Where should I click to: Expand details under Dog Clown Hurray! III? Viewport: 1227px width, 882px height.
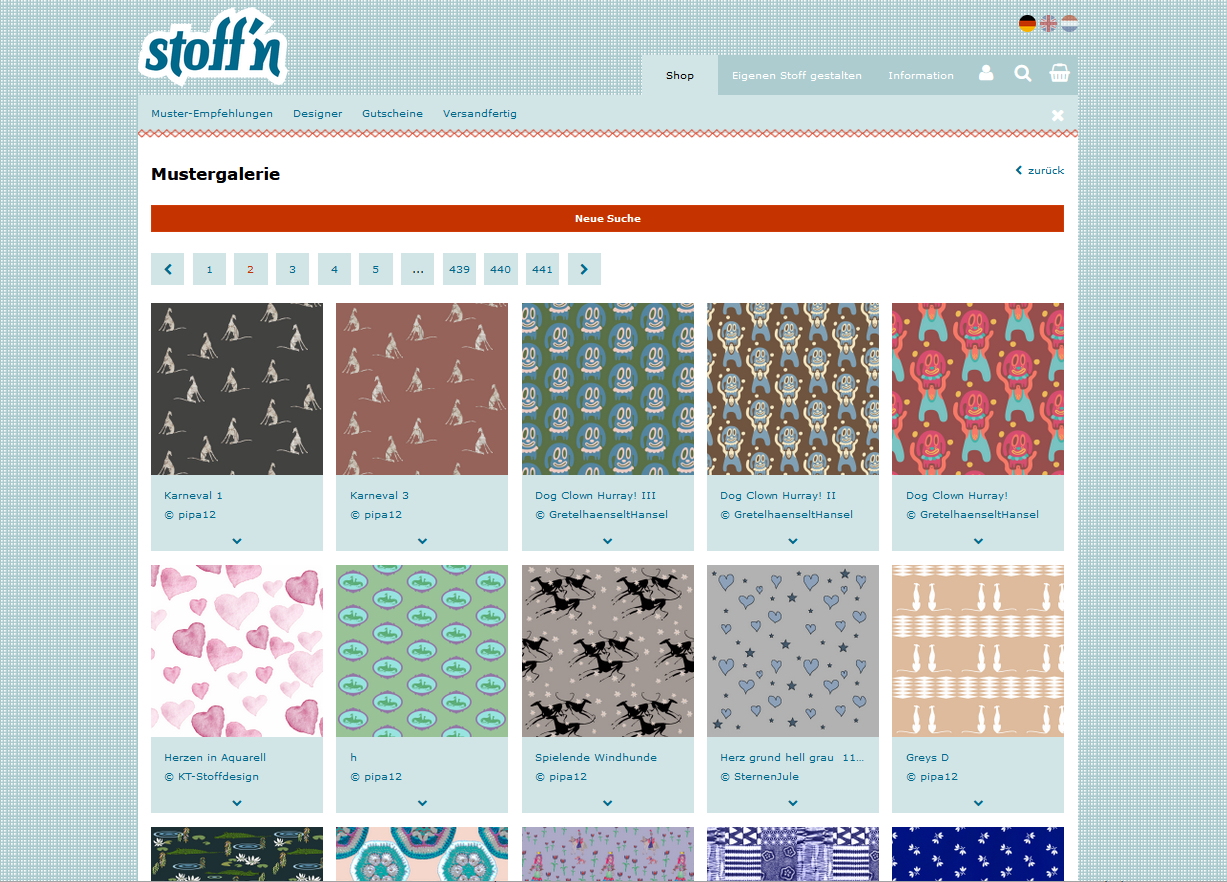pos(607,541)
